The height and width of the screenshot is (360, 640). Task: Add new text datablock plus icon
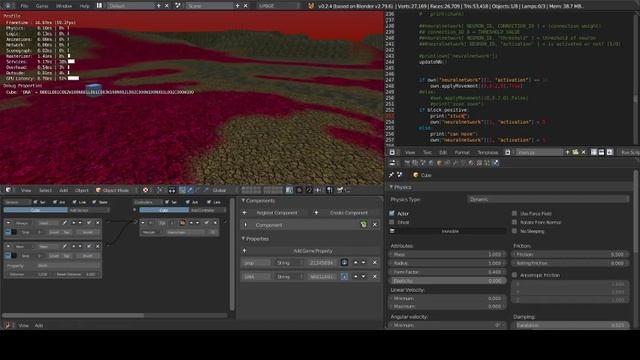pyautogui.click(x=567, y=152)
